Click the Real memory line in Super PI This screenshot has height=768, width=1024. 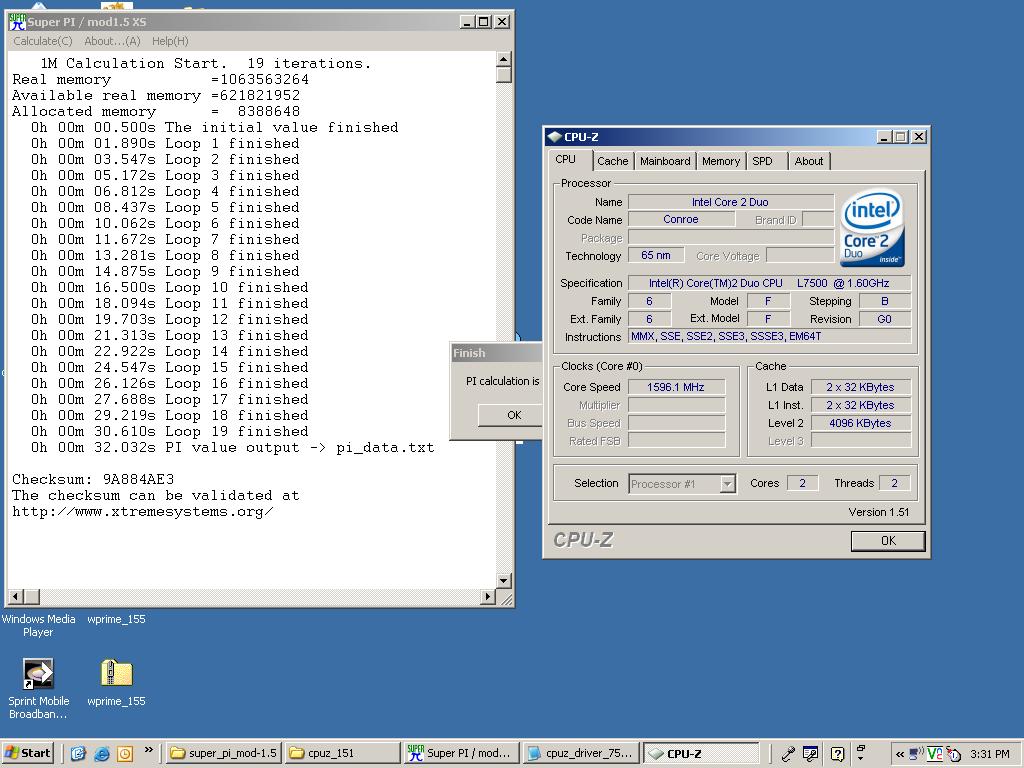coord(160,80)
